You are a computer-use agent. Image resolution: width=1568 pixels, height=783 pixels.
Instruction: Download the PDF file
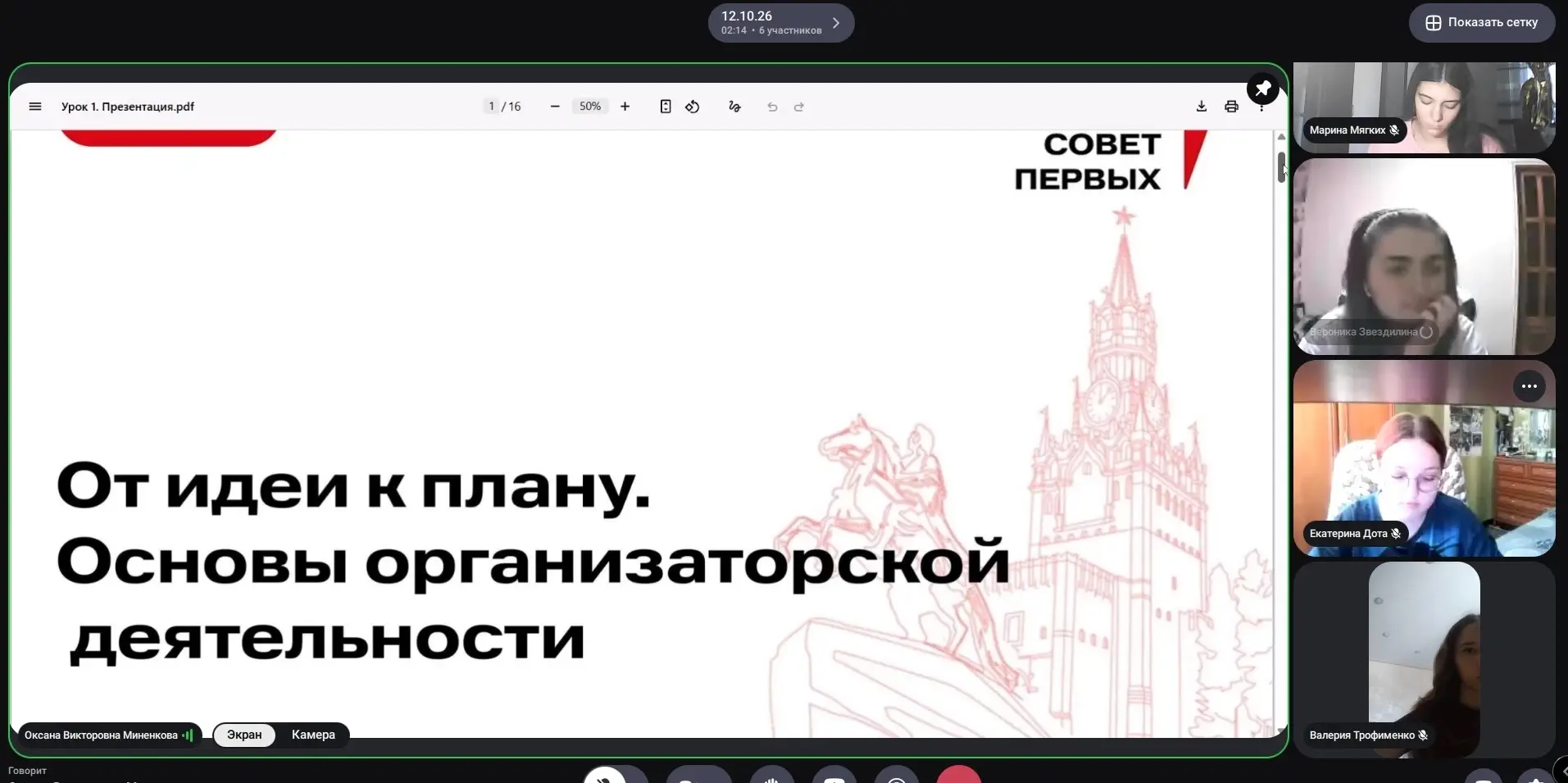click(x=1202, y=107)
